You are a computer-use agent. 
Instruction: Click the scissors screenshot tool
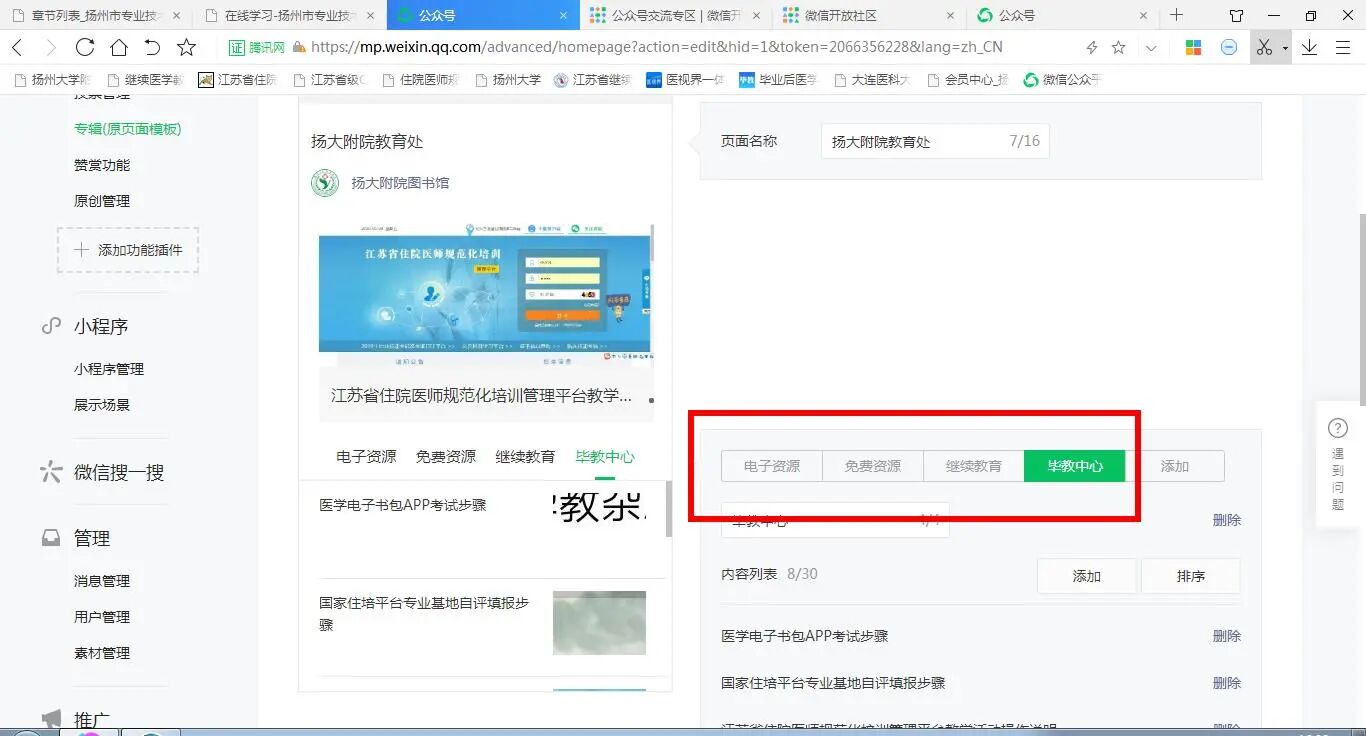(1265, 47)
